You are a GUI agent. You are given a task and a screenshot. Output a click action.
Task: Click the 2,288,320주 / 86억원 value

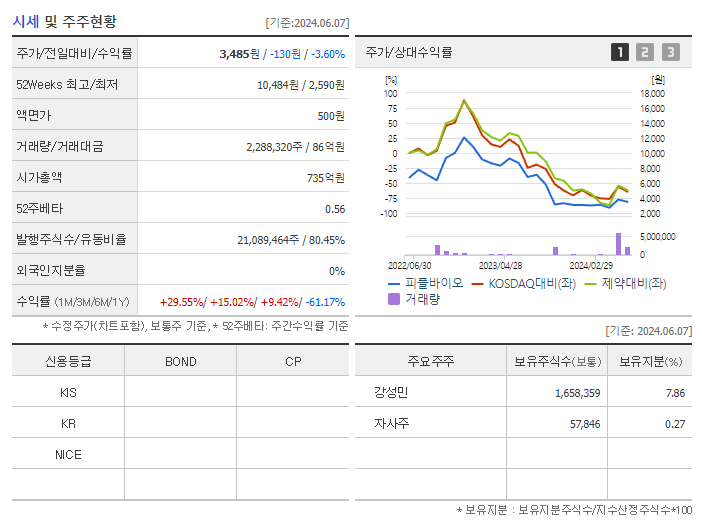click(x=295, y=147)
